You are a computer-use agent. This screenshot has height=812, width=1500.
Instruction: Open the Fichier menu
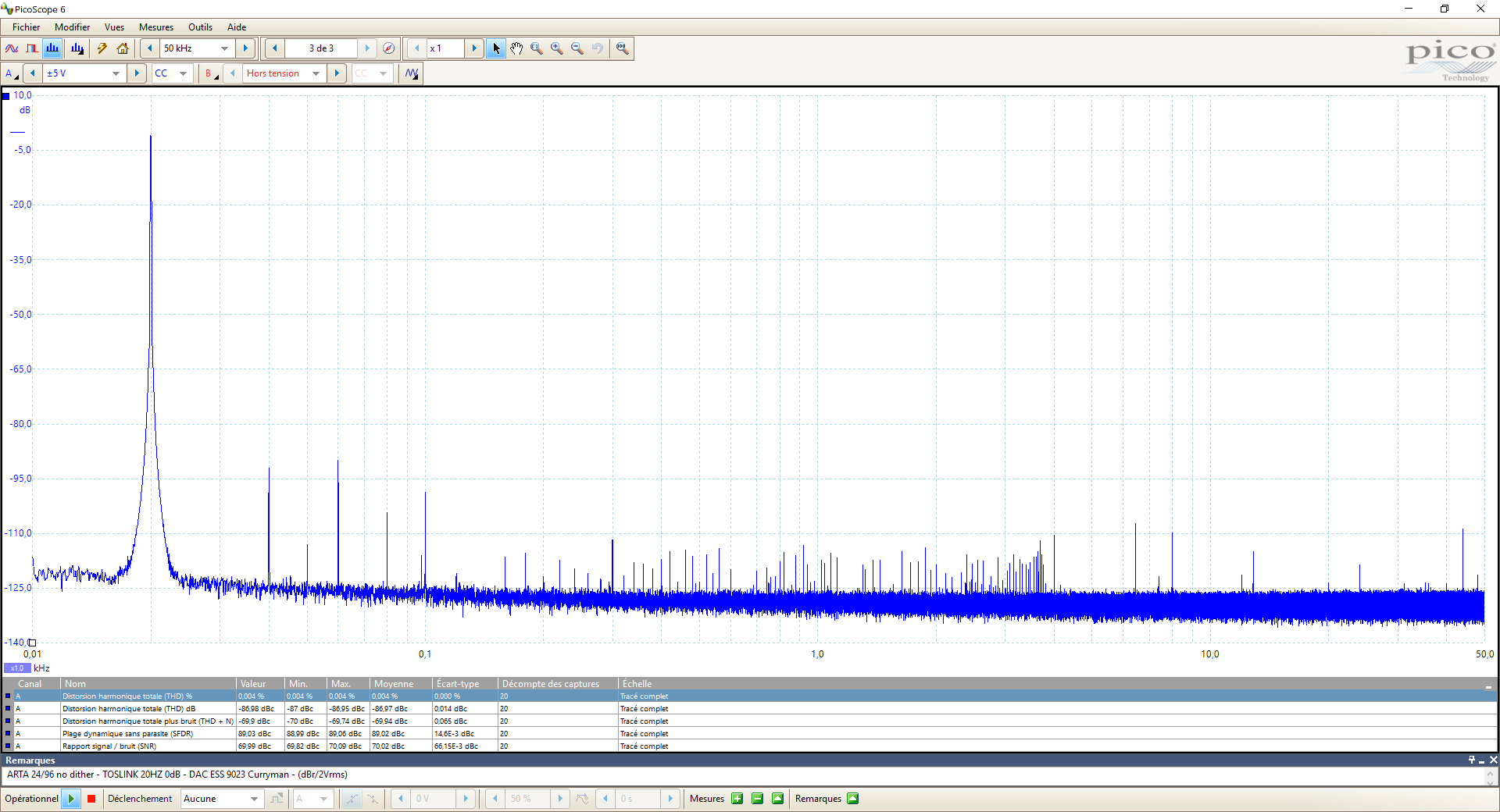pyautogui.click(x=27, y=27)
